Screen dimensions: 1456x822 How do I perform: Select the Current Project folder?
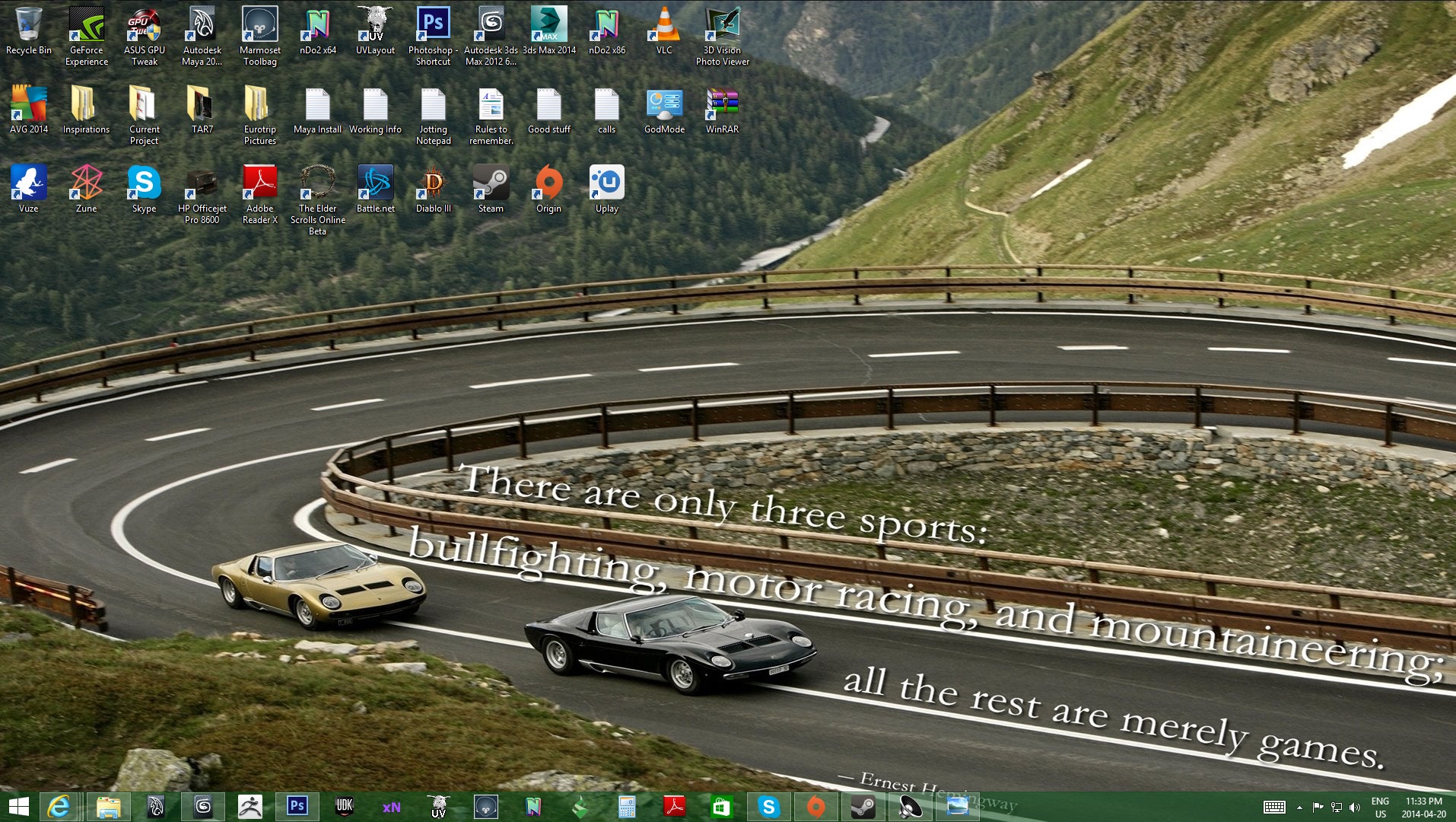pos(145,116)
